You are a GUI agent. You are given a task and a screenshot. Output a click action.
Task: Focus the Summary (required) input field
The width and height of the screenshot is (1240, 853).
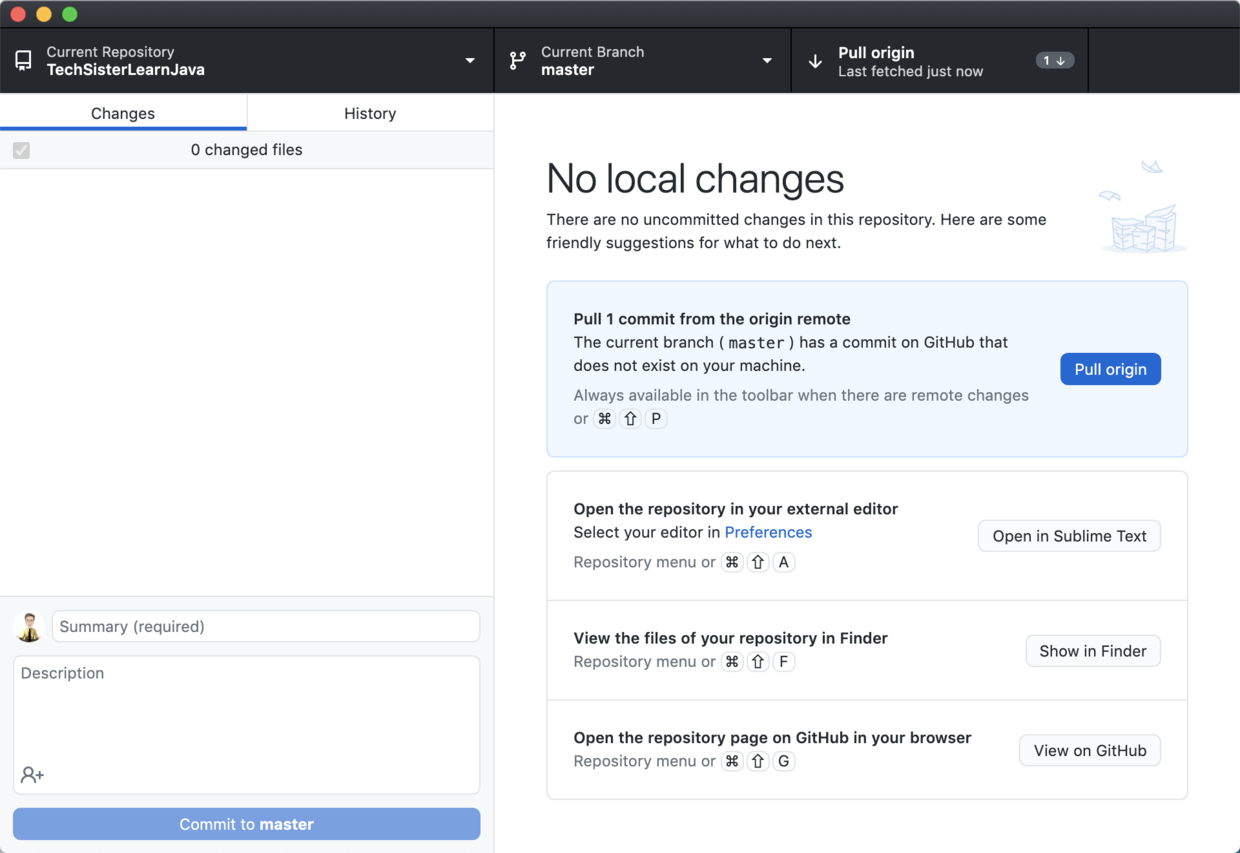pos(266,627)
